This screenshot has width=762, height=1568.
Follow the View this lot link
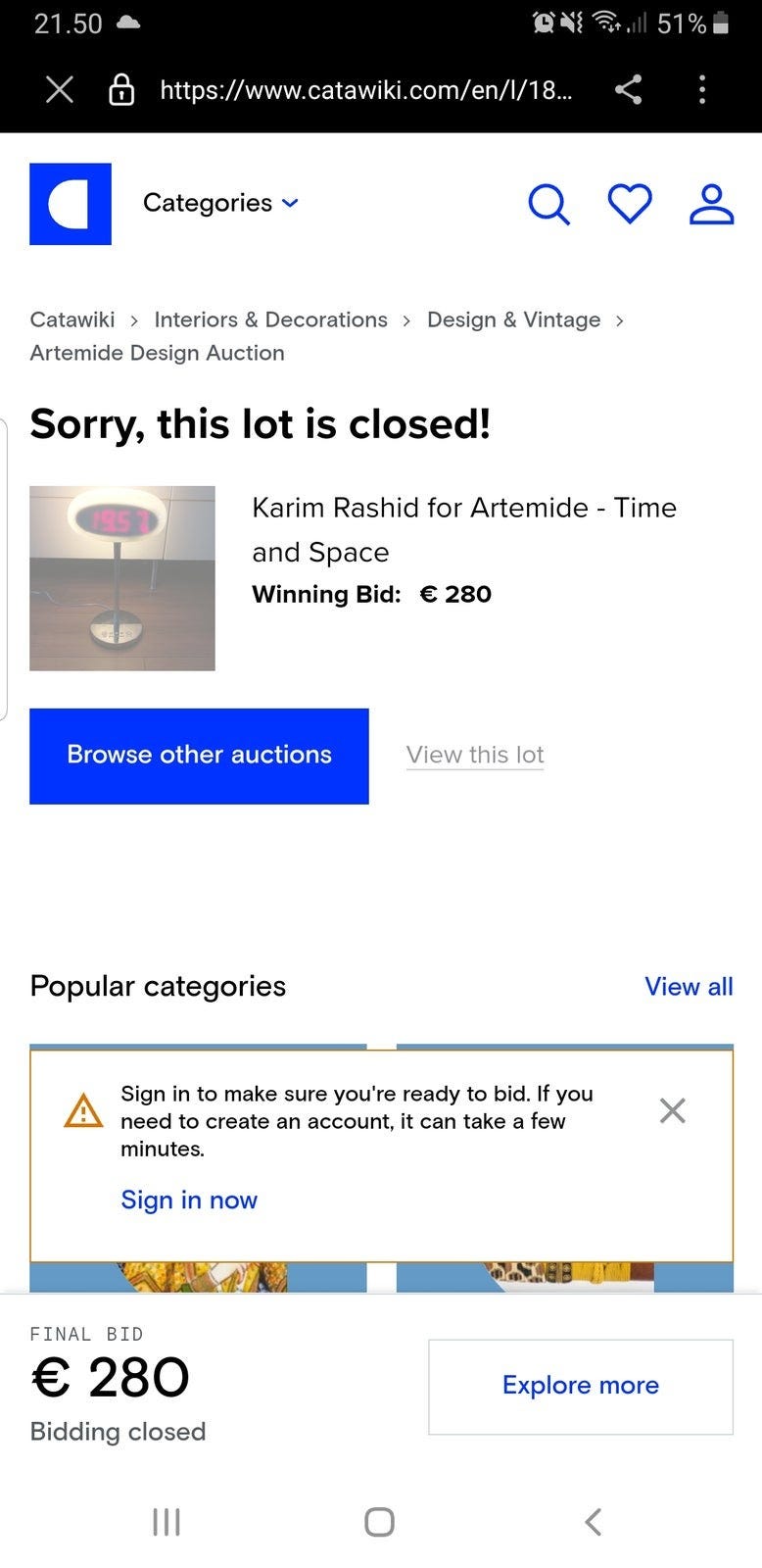click(x=475, y=755)
